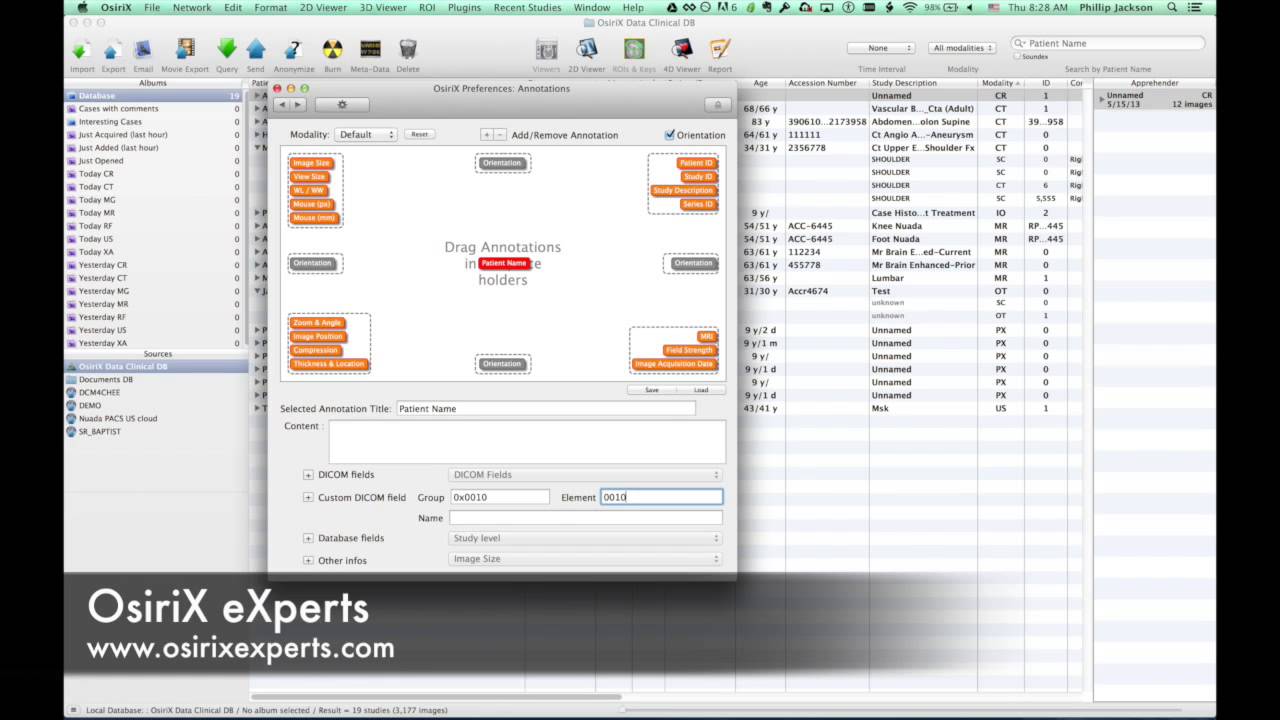1280x720 pixels.
Task: Open the Query tool
Action: 227,50
